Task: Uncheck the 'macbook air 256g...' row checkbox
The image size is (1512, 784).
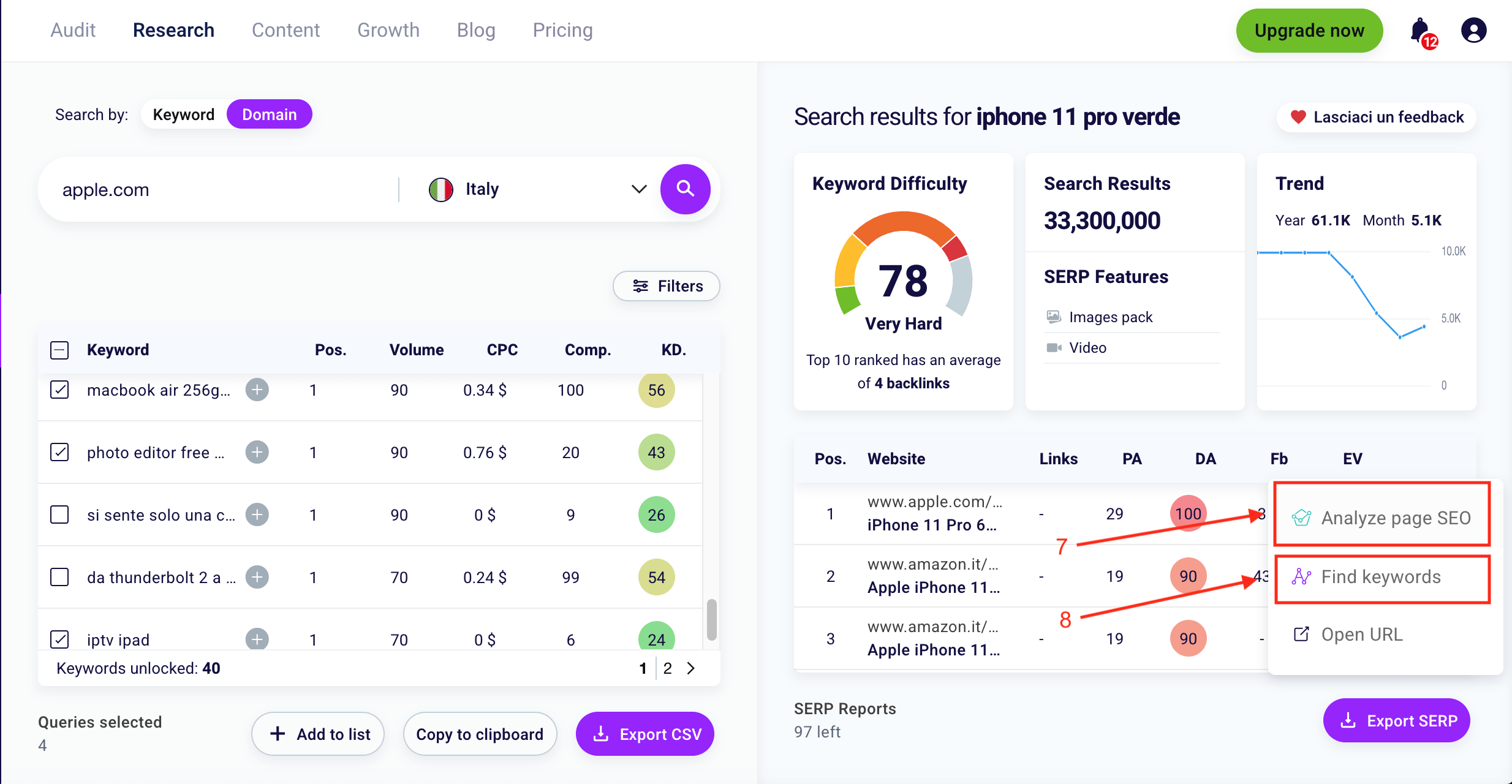Action: tap(59, 390)
